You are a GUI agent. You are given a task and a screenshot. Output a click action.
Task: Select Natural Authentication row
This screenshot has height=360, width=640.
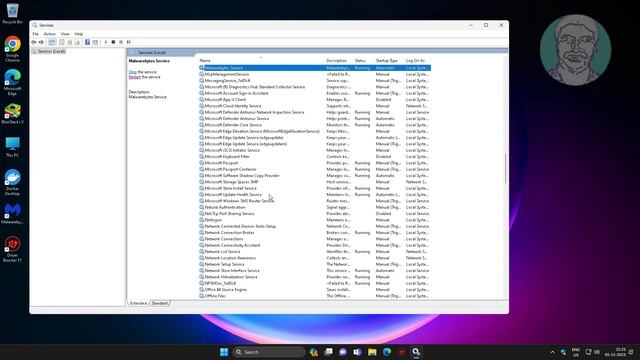pos(315,207)
